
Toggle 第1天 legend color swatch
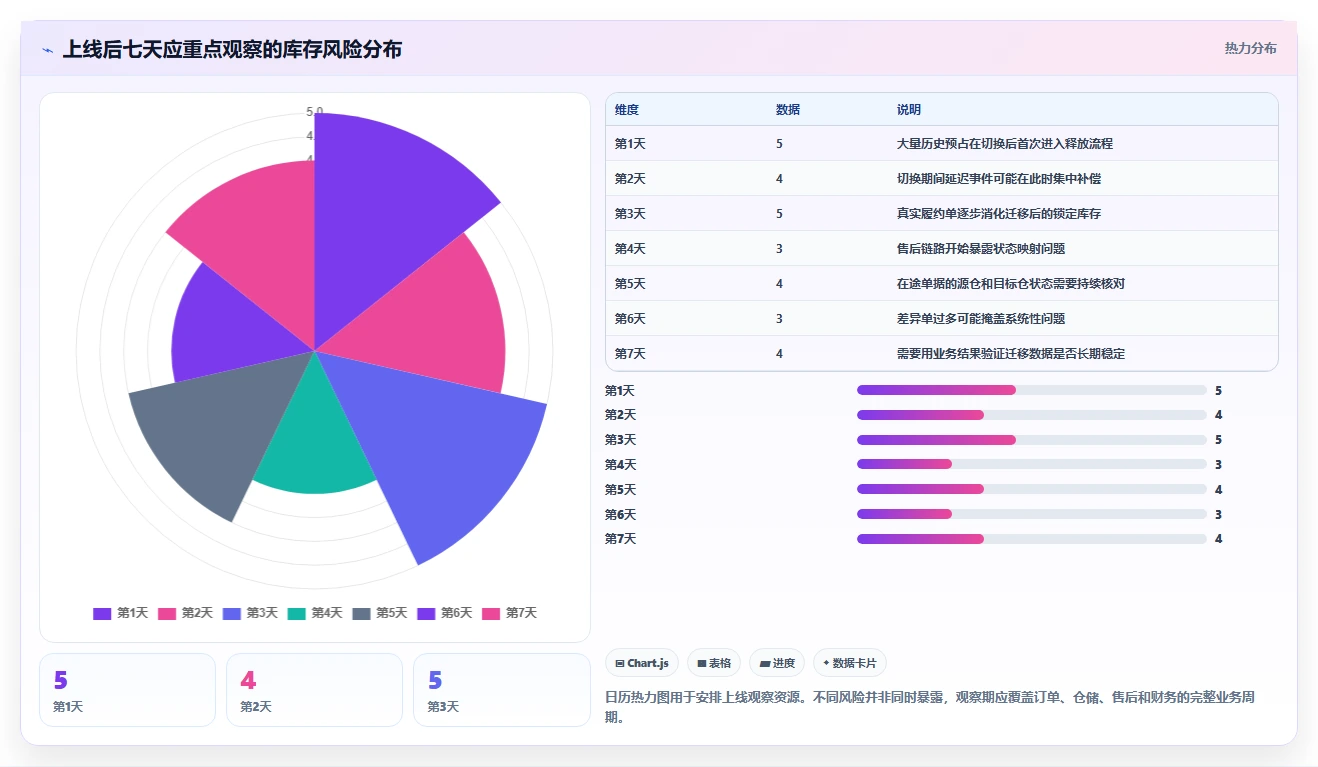[x=102, y=613]
